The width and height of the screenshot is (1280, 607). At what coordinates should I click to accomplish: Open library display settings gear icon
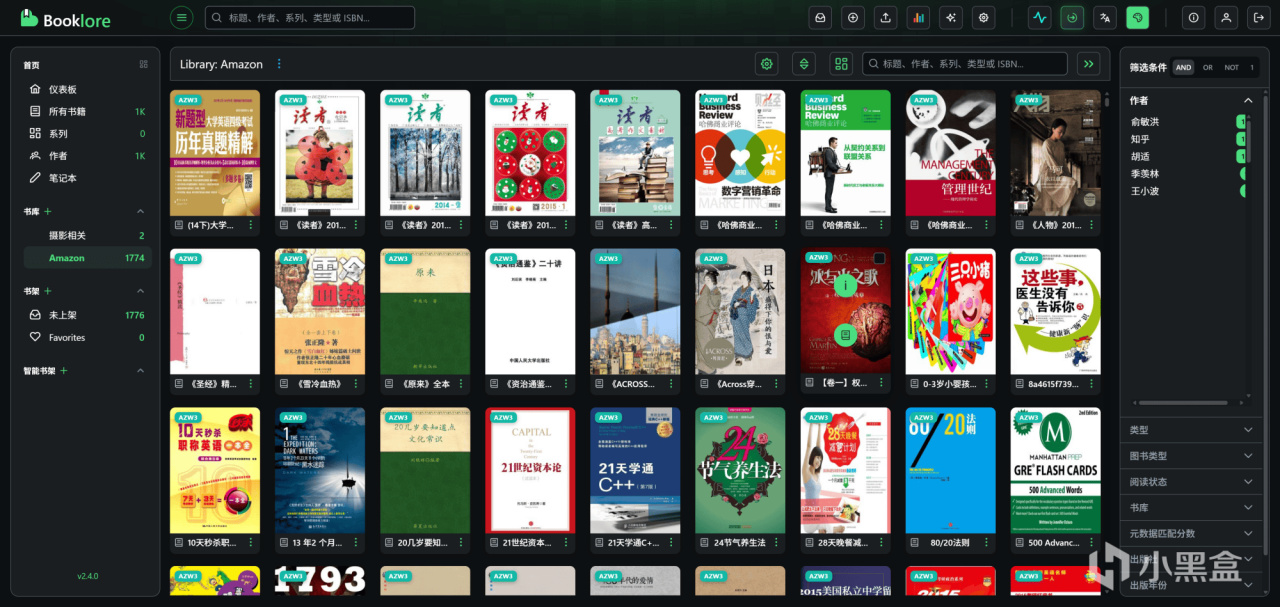(767, 64)
